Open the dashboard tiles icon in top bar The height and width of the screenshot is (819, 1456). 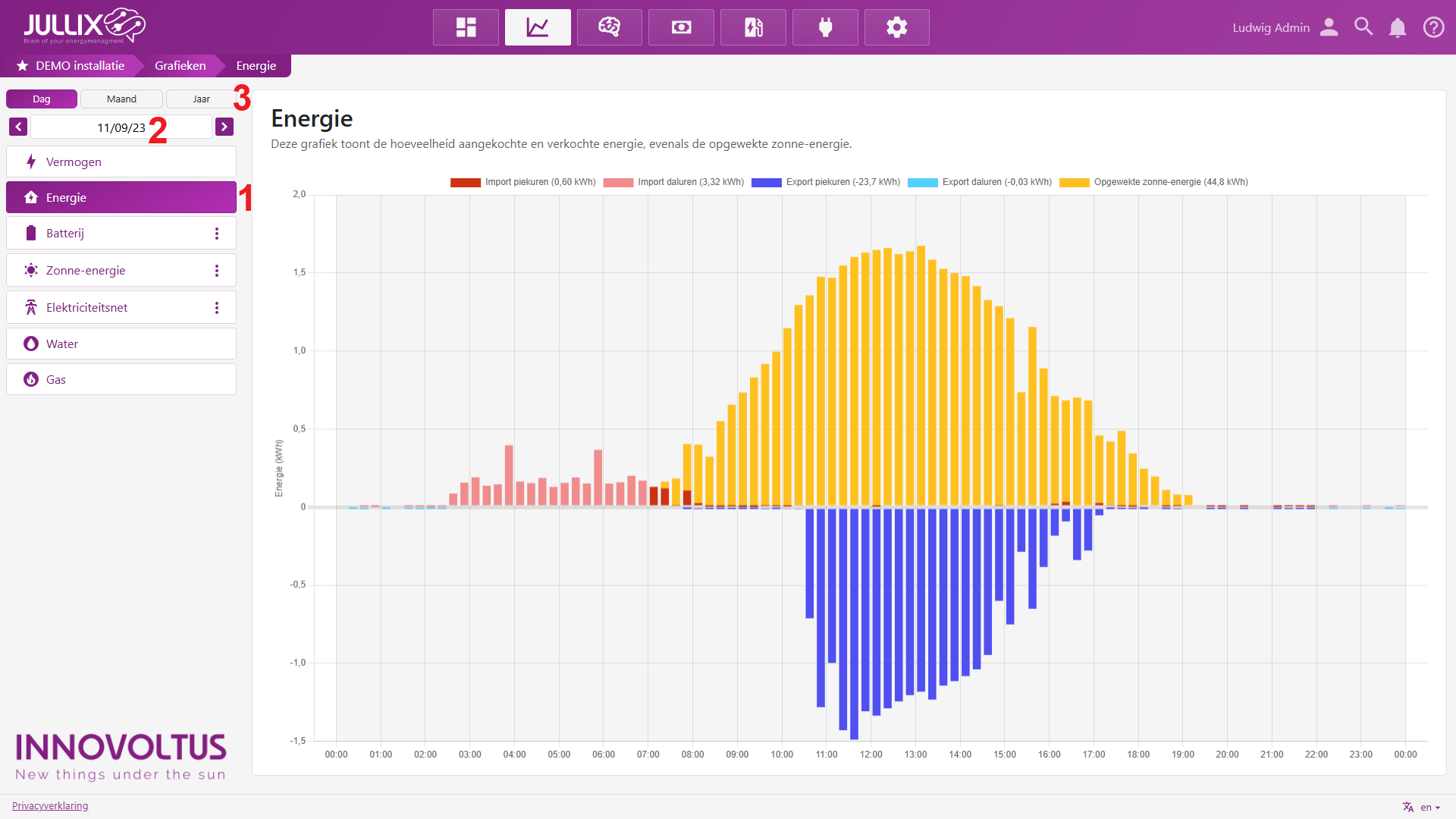point(466,27)
